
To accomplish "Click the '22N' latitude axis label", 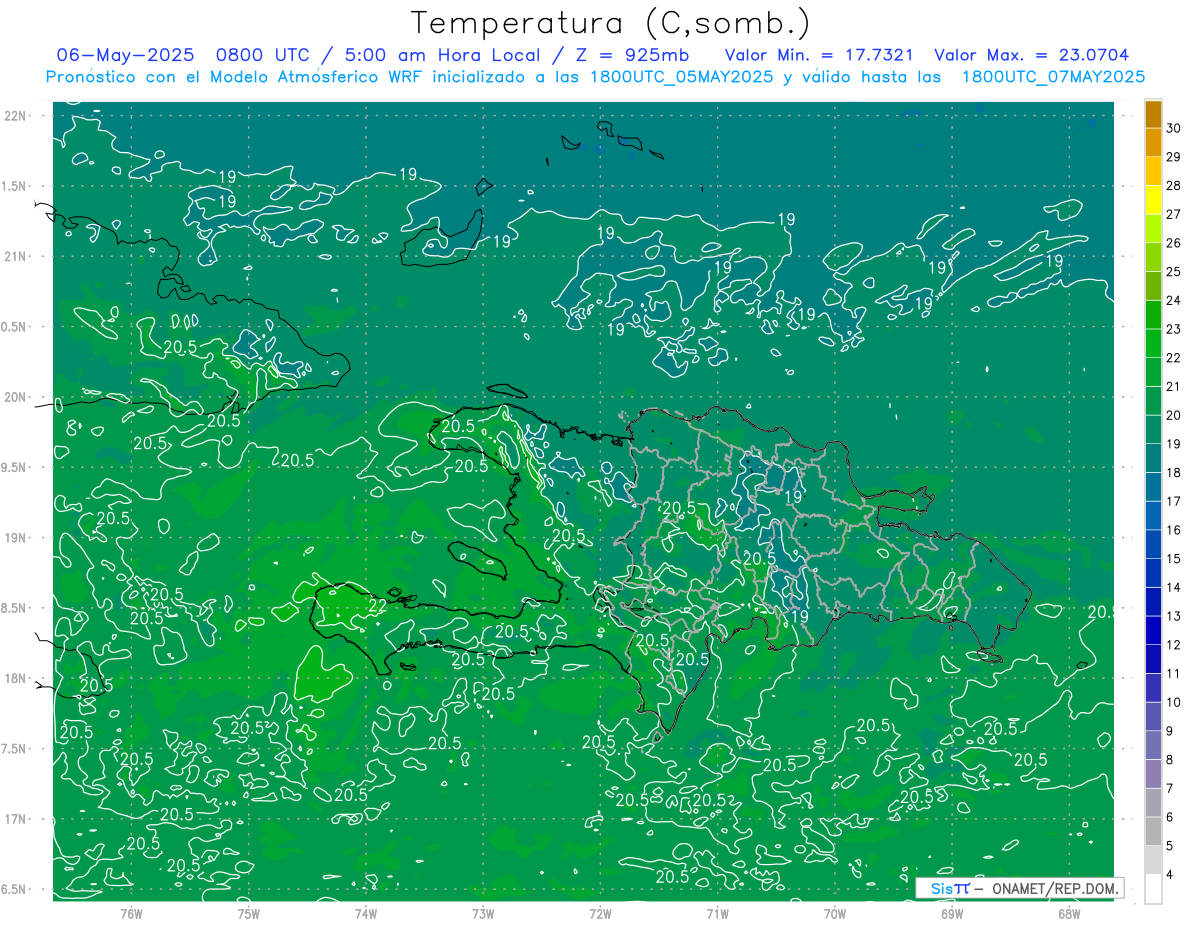I will click(14, 116).
